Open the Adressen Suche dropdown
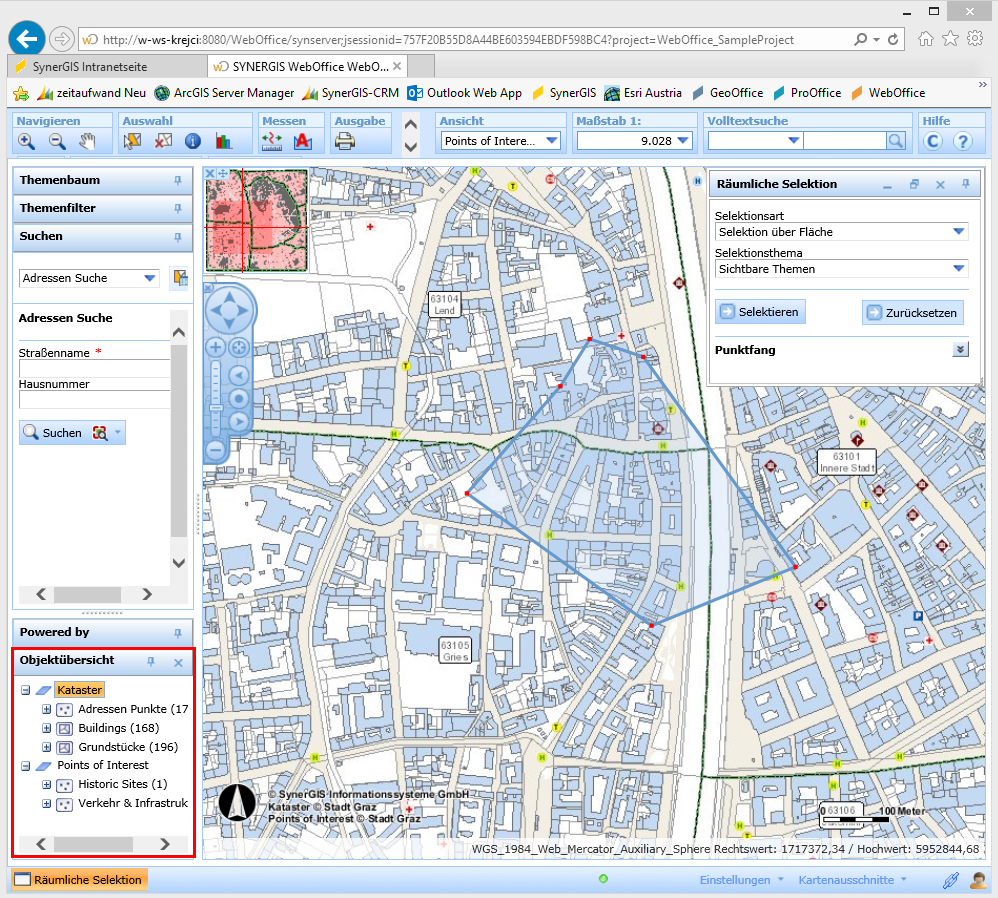The height and width of the screenshot is (898, 998). [x=150, y=278]
